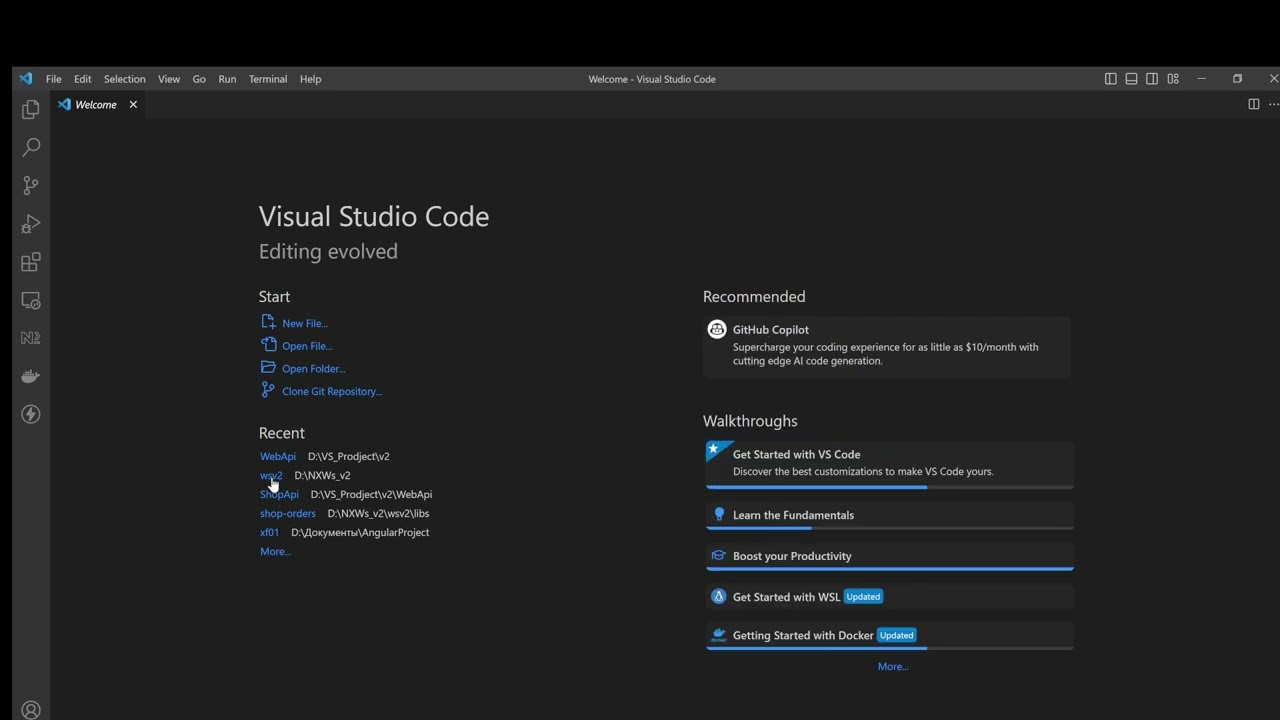The height and width of the screenshot is (720, 1280).
Task: Click path text D:\VS_Prodject\v2
Action: pos(349,456)
